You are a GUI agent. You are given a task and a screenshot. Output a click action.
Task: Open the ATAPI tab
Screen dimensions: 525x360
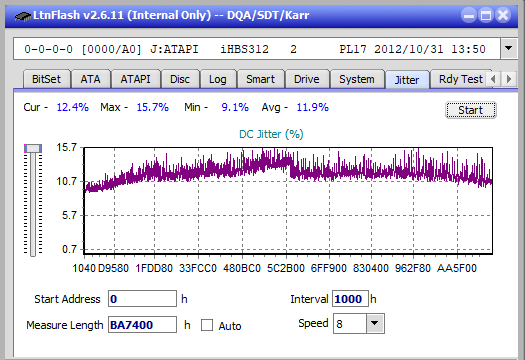coord(135,79)
